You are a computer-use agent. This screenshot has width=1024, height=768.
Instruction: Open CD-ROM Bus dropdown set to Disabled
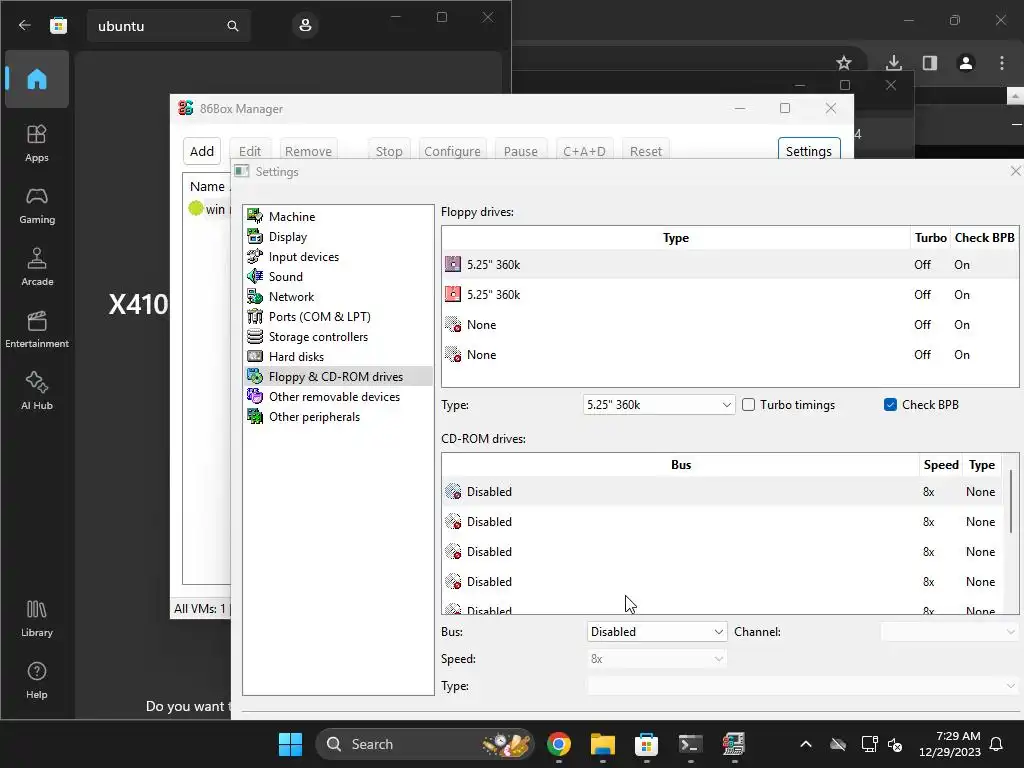click(656, 632)
